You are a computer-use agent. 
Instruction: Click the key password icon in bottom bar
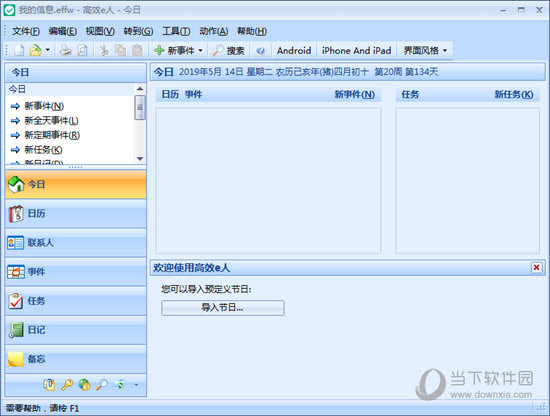tap(67, 385)
